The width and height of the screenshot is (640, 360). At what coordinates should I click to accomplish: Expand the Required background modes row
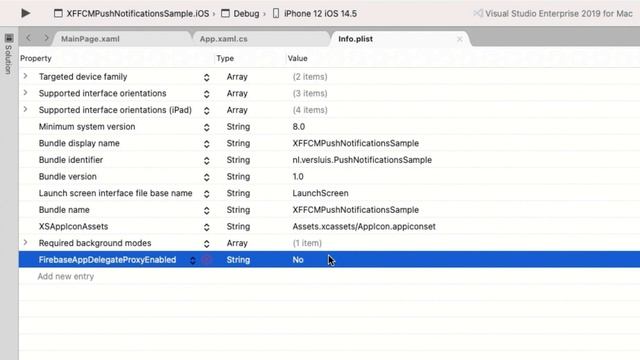[x=25, y=242]
